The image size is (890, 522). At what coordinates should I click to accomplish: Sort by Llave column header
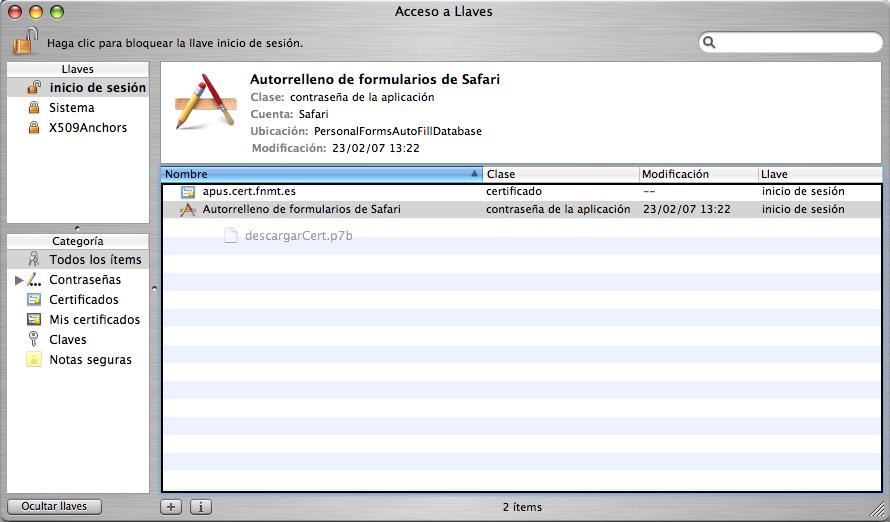click(820, 174)
